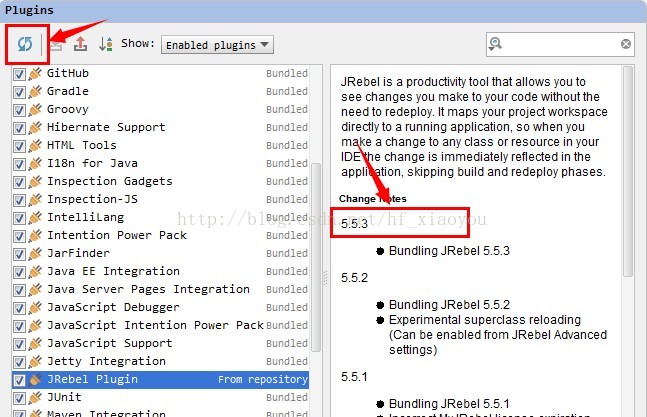Screen dimensions: 647x417
Task: Select the Hibernate Support plugin row
Action: point(161,128)
